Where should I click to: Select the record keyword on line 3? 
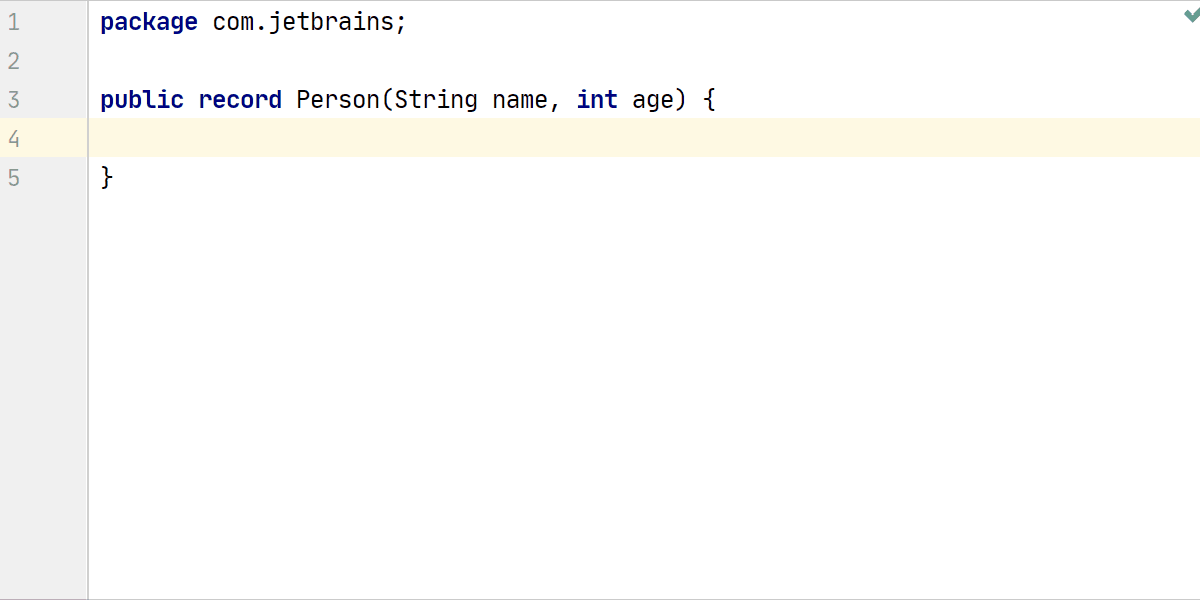coord(239,99)
